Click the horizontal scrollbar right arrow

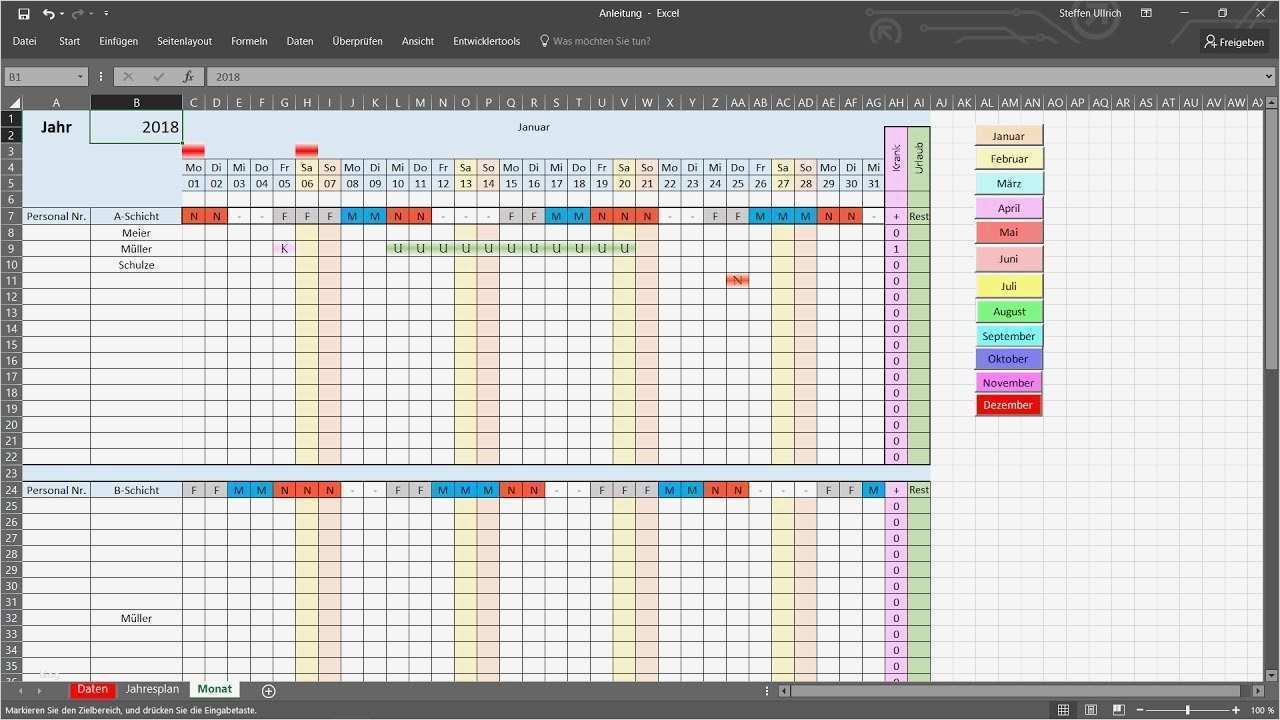[x=1259, y=691]
